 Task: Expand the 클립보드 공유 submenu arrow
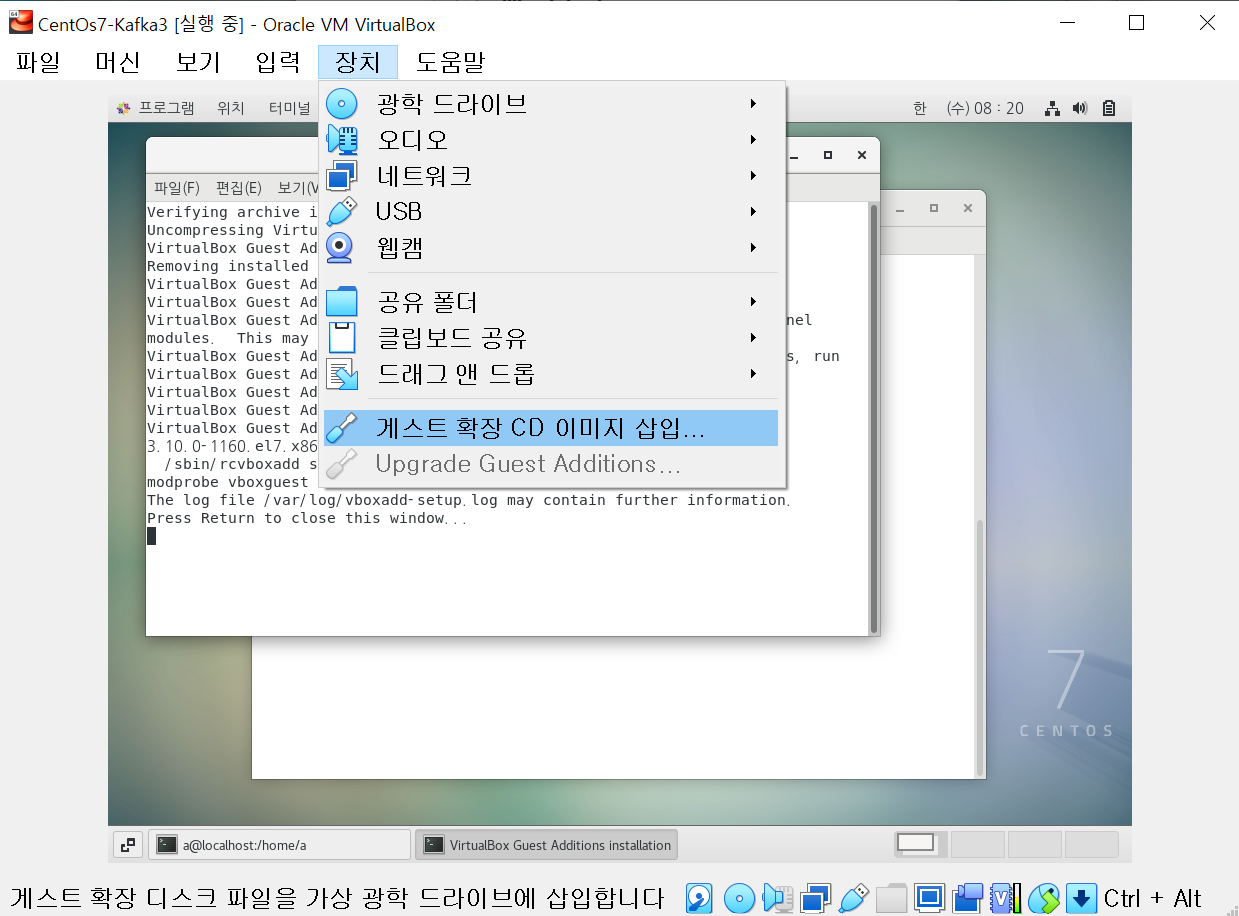(x=753, y=338)
